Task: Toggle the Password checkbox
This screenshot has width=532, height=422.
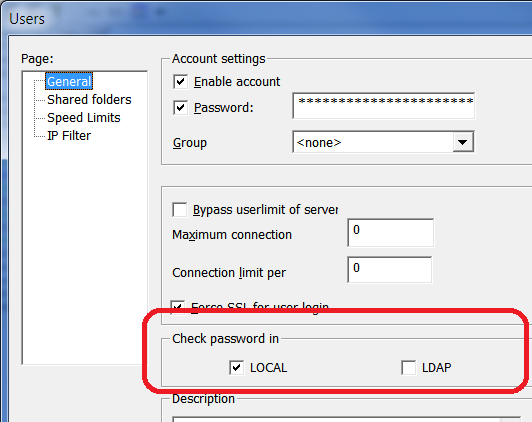Action: [180, 108]
